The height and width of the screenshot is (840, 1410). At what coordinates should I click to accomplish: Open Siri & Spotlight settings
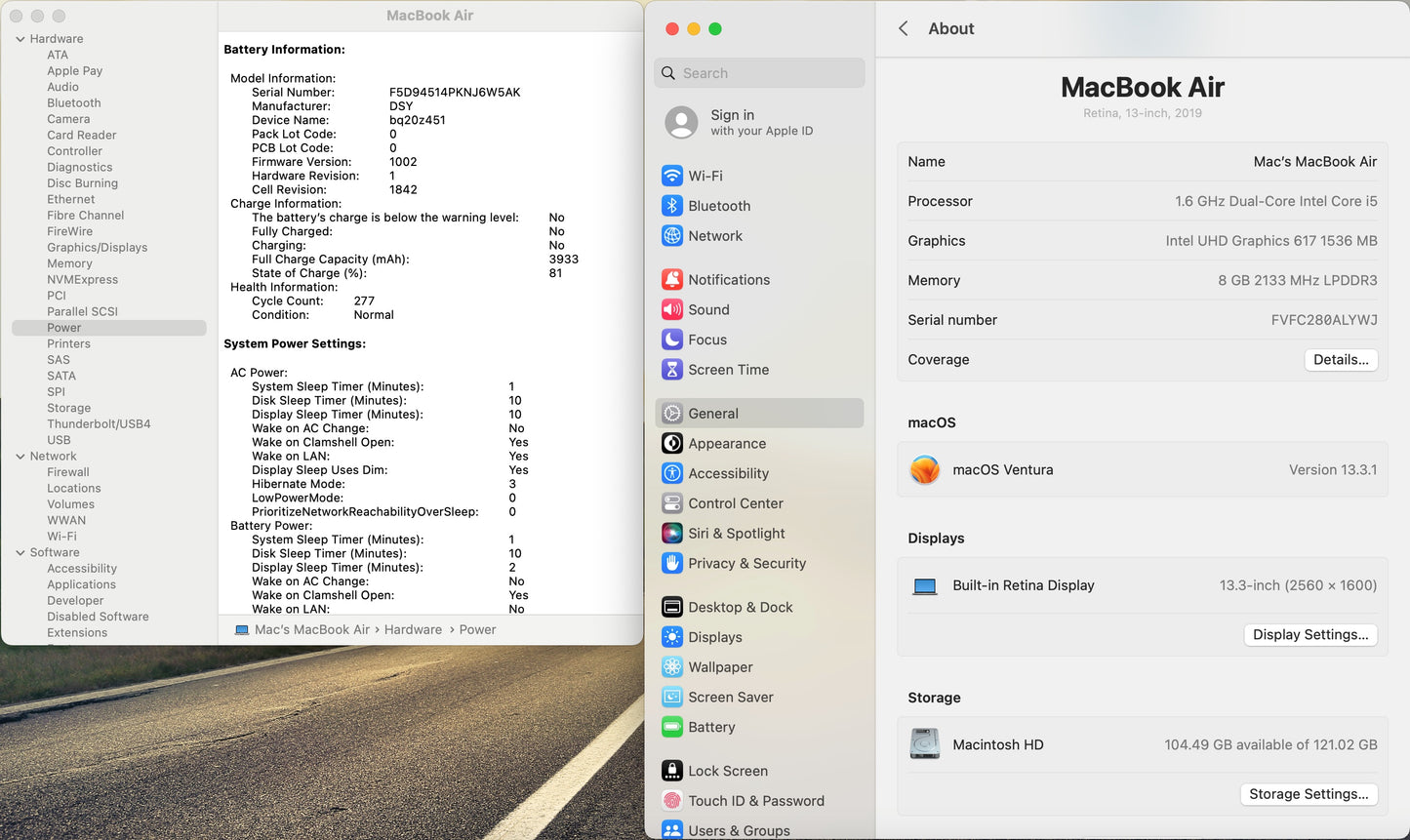(738, 534)
